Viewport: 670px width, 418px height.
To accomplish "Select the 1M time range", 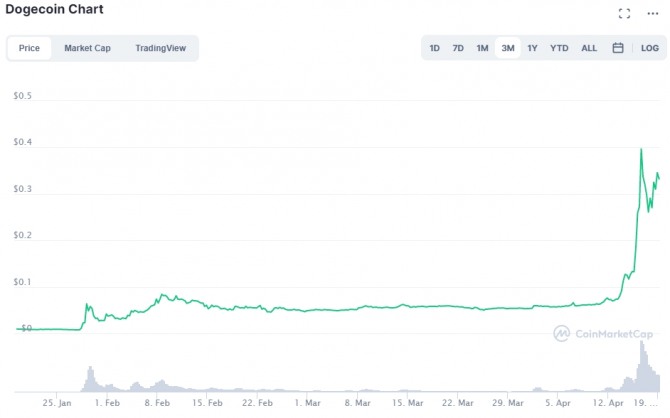I will (x=482, y=48).
